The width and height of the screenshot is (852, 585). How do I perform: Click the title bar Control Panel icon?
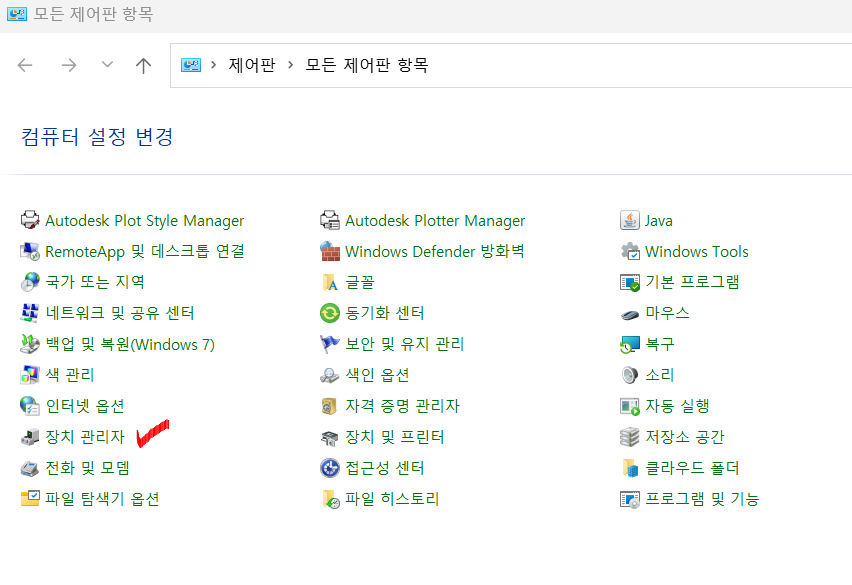point(17,14)
